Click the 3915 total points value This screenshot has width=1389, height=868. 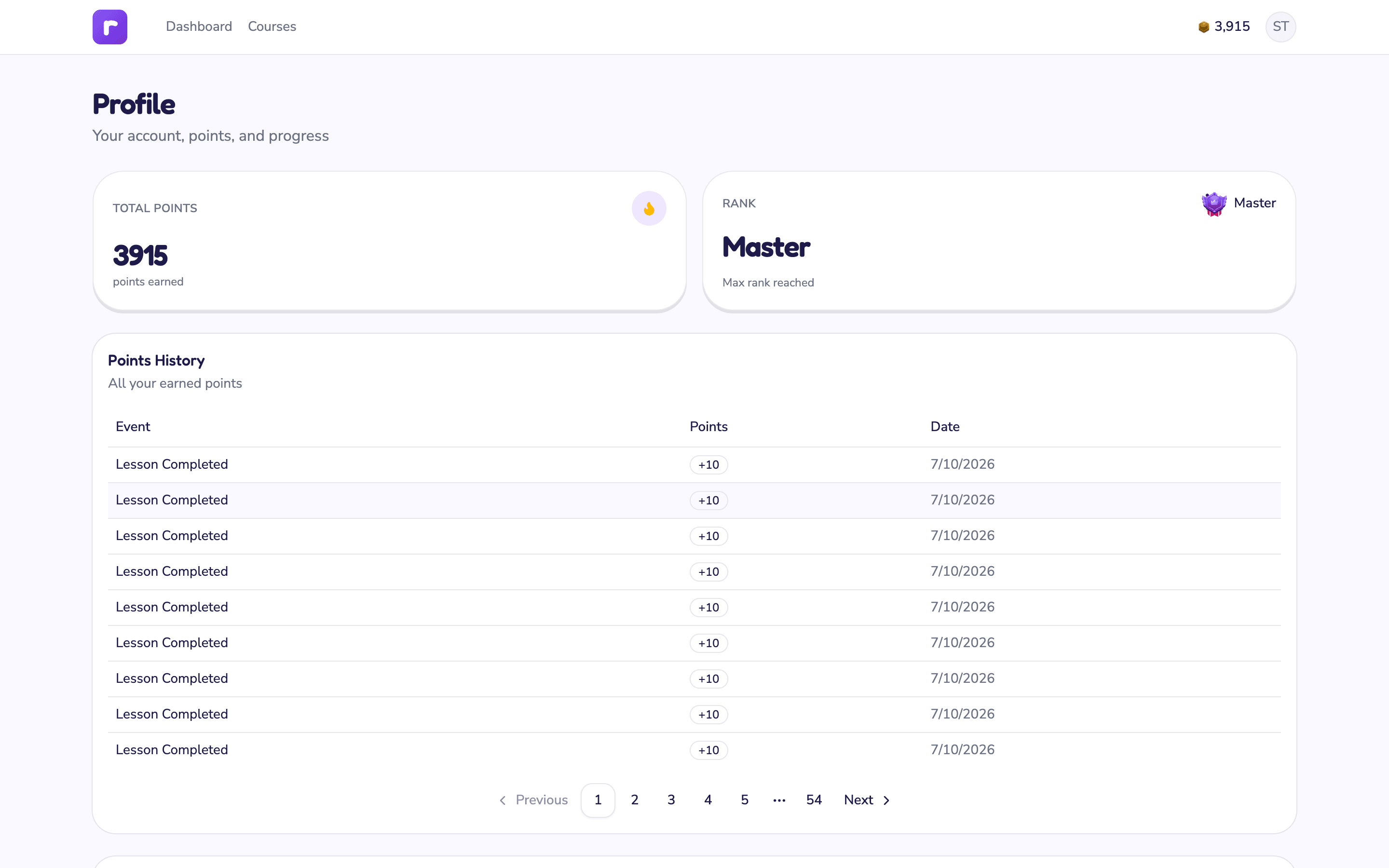coord(140,256)
